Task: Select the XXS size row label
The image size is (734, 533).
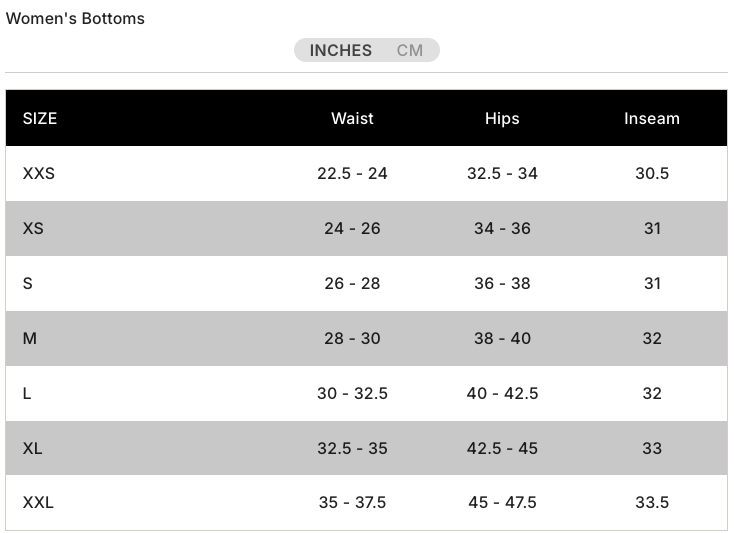Action: tap(39, 173)
